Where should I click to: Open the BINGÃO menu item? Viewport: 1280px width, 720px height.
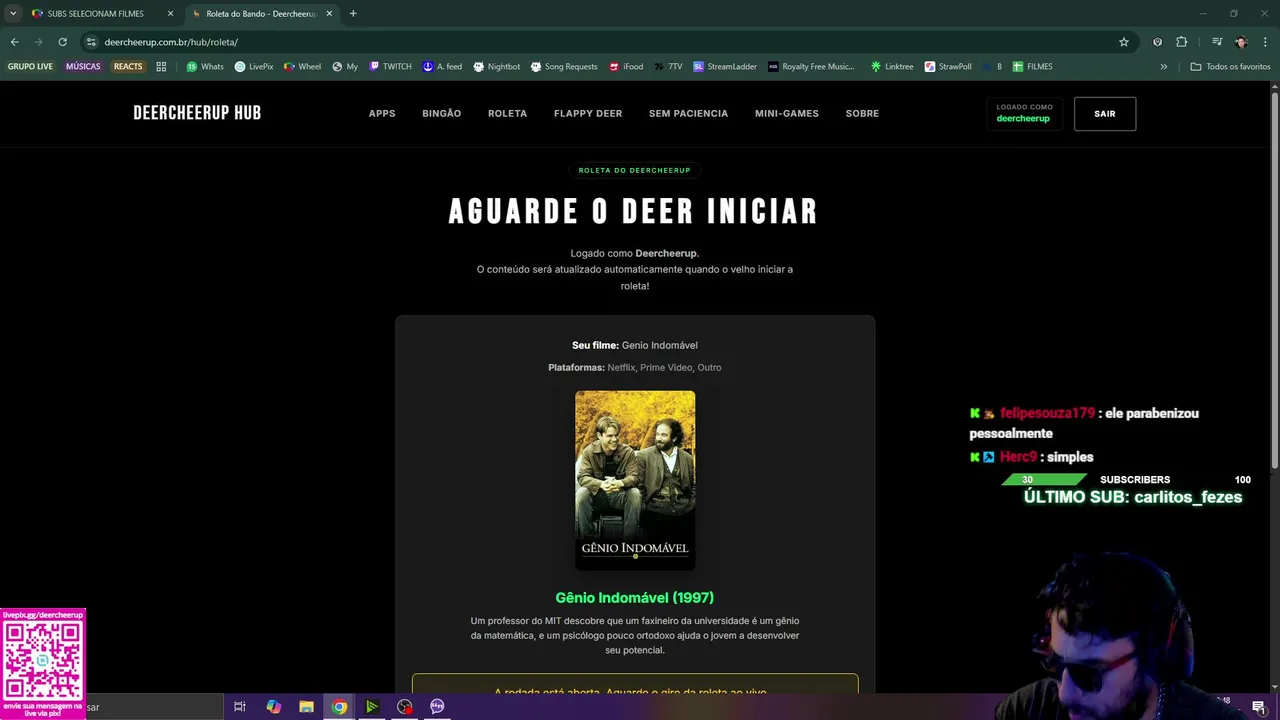442,114
